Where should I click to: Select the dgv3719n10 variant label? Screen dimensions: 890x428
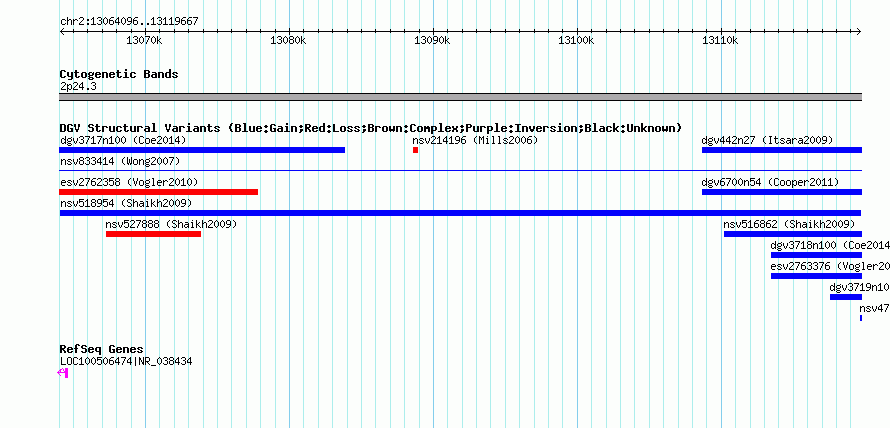click(x=859, y=287)
